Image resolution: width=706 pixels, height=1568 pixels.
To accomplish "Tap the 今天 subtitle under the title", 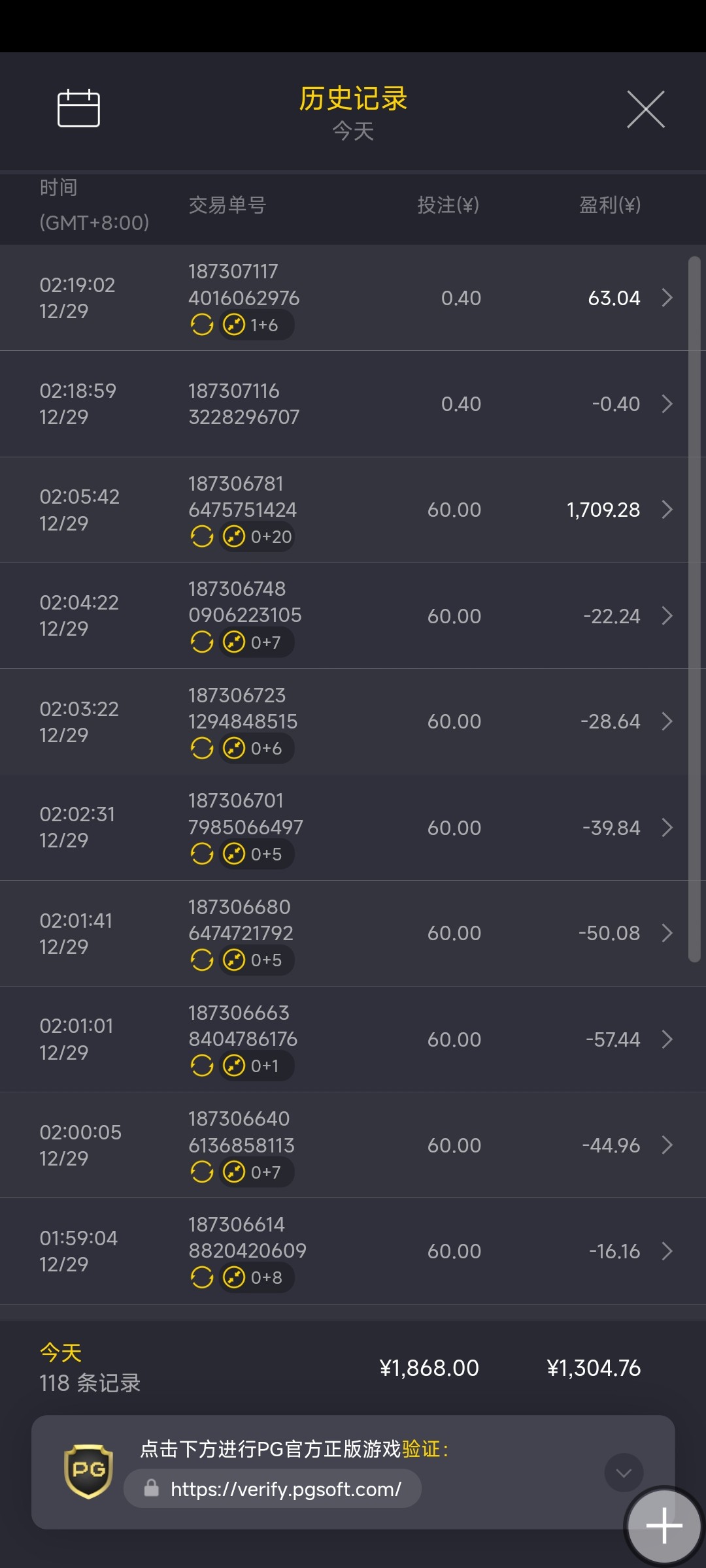I will (353, 131).
